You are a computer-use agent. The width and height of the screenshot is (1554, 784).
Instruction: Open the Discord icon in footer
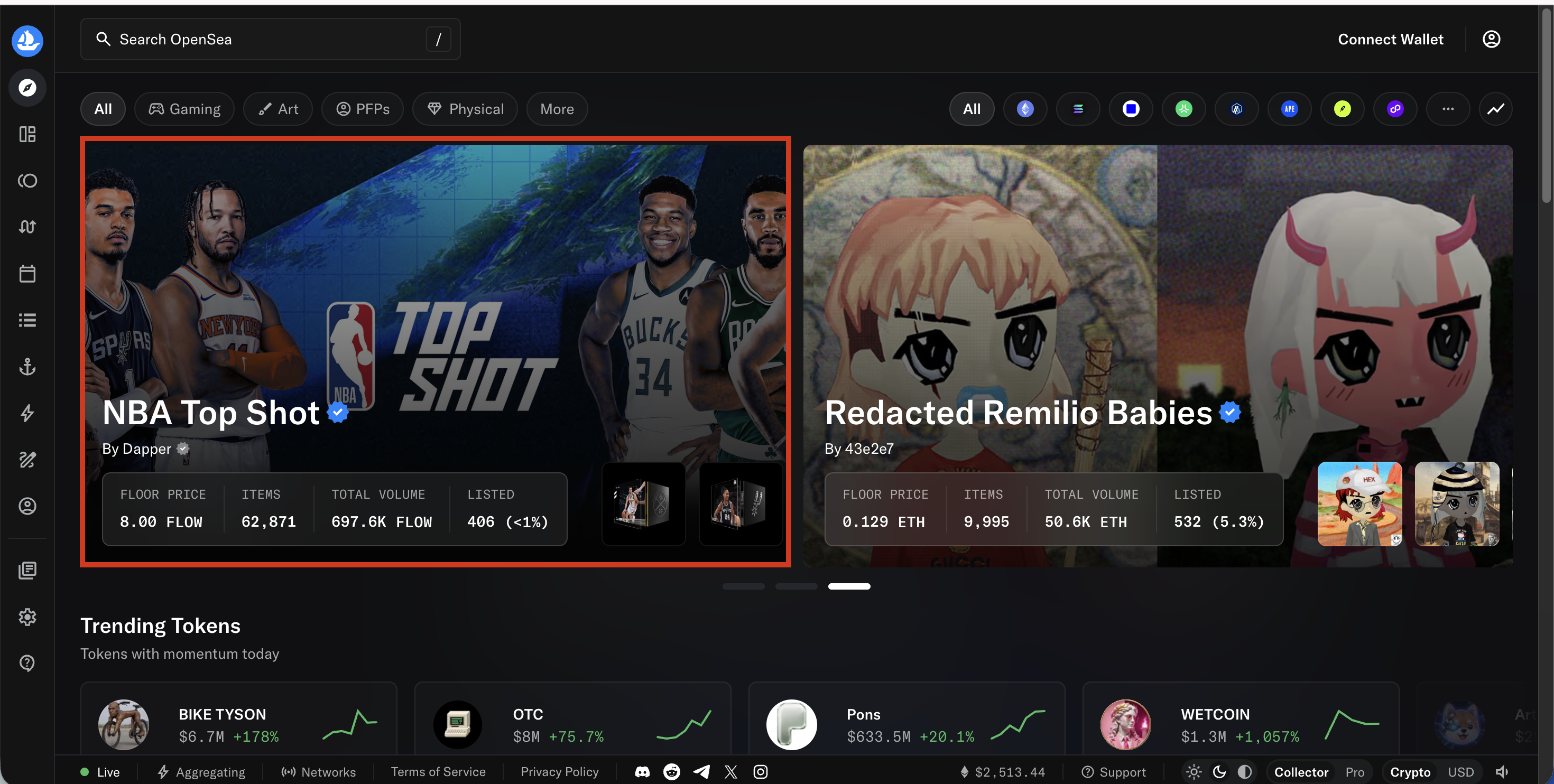point(642,772)
